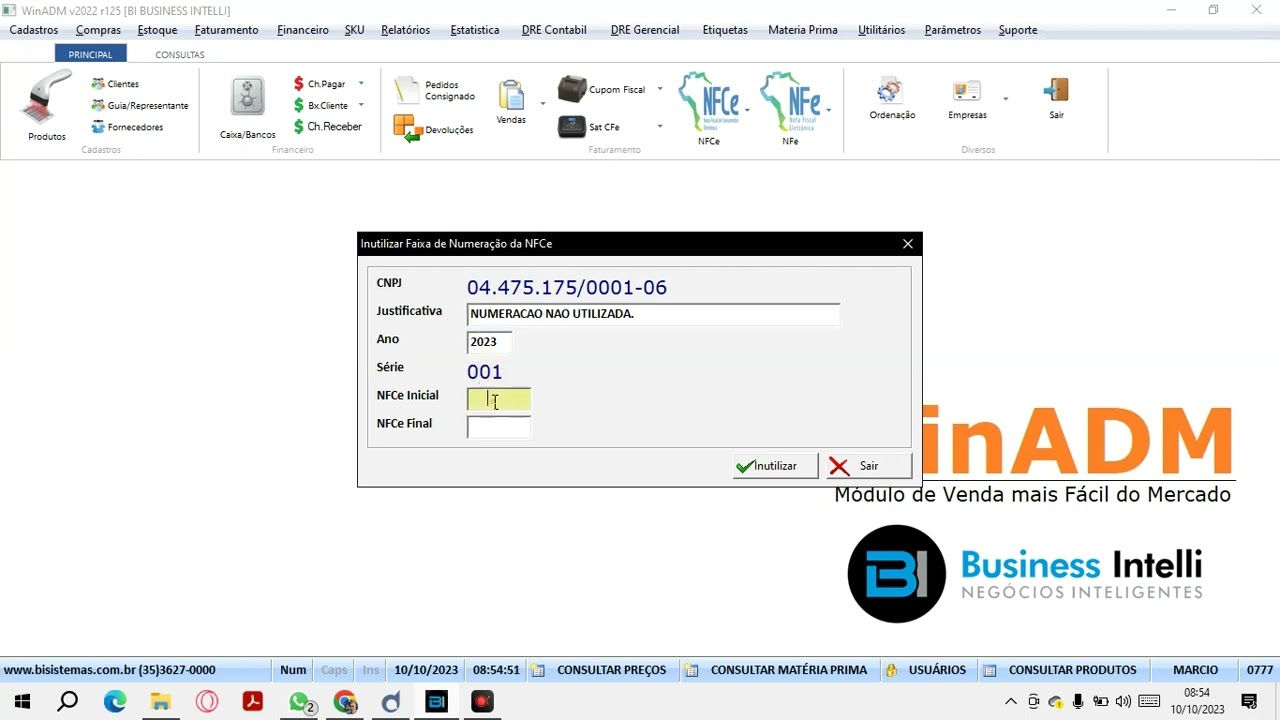Open the Faturamento menu
The image size is (1280, 720).
[x=226, y=30]
